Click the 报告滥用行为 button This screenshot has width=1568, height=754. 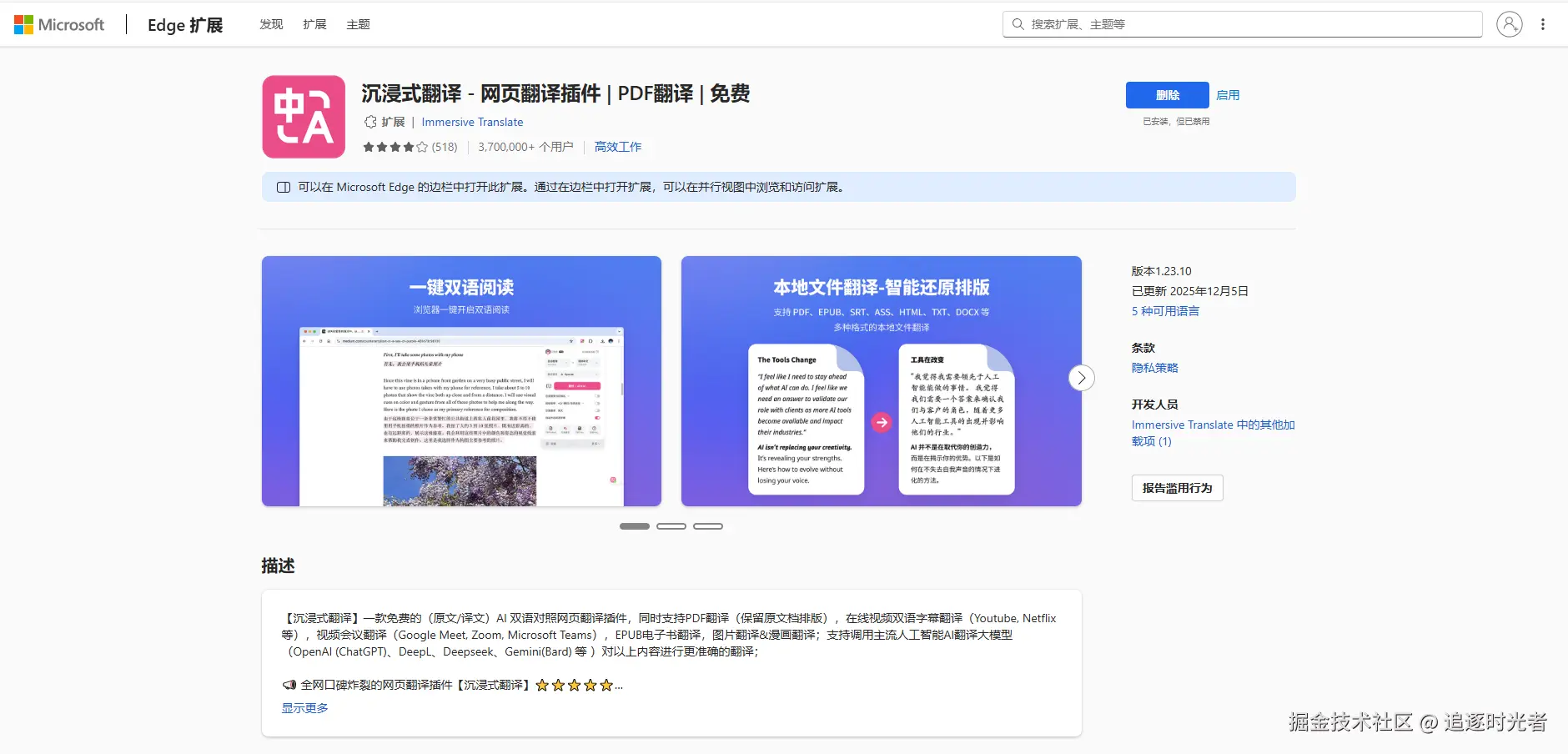[1177, 488]
